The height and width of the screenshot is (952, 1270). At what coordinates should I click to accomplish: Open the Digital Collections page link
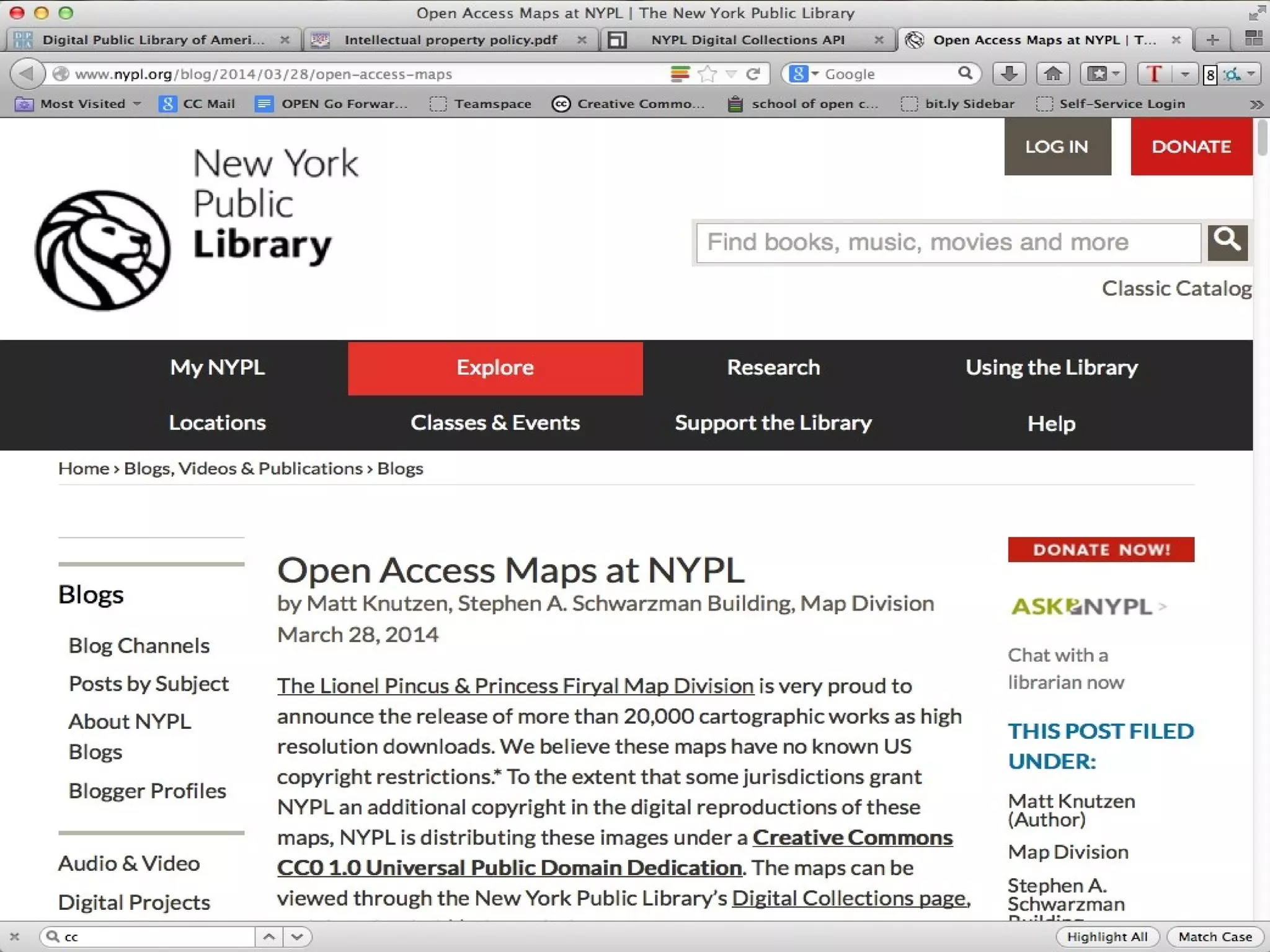coord(850,898)
